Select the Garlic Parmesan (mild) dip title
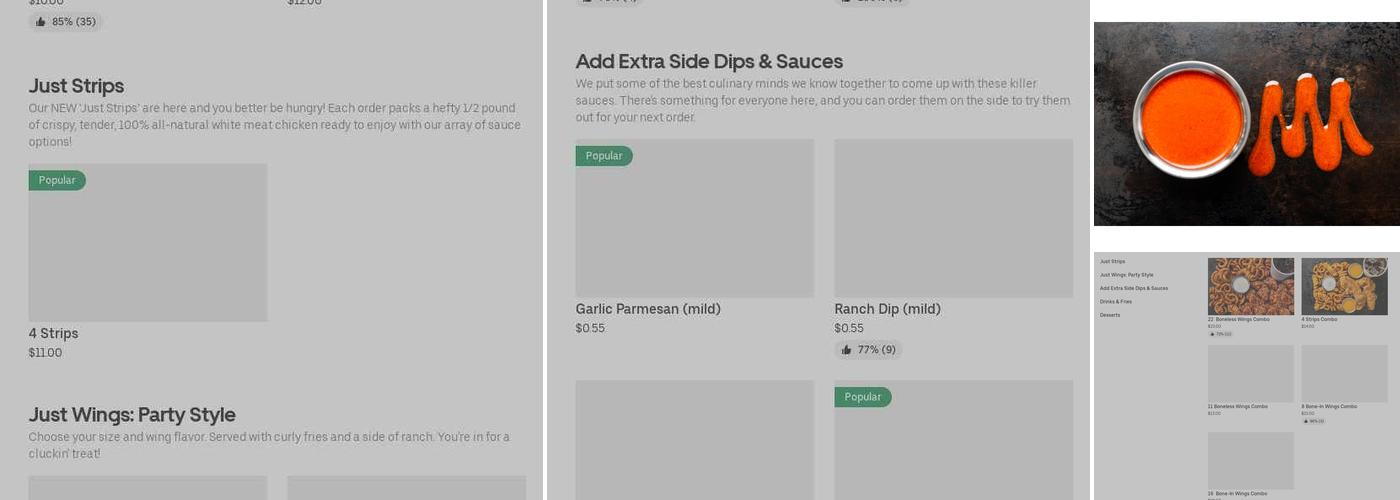This screenshot has height=500, width=1400. coord(648,310)
